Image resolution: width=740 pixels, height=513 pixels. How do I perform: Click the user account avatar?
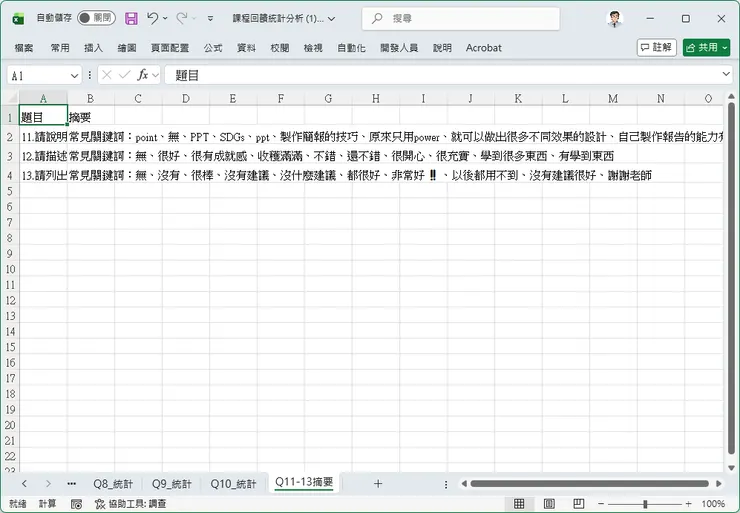click(614, 19)
